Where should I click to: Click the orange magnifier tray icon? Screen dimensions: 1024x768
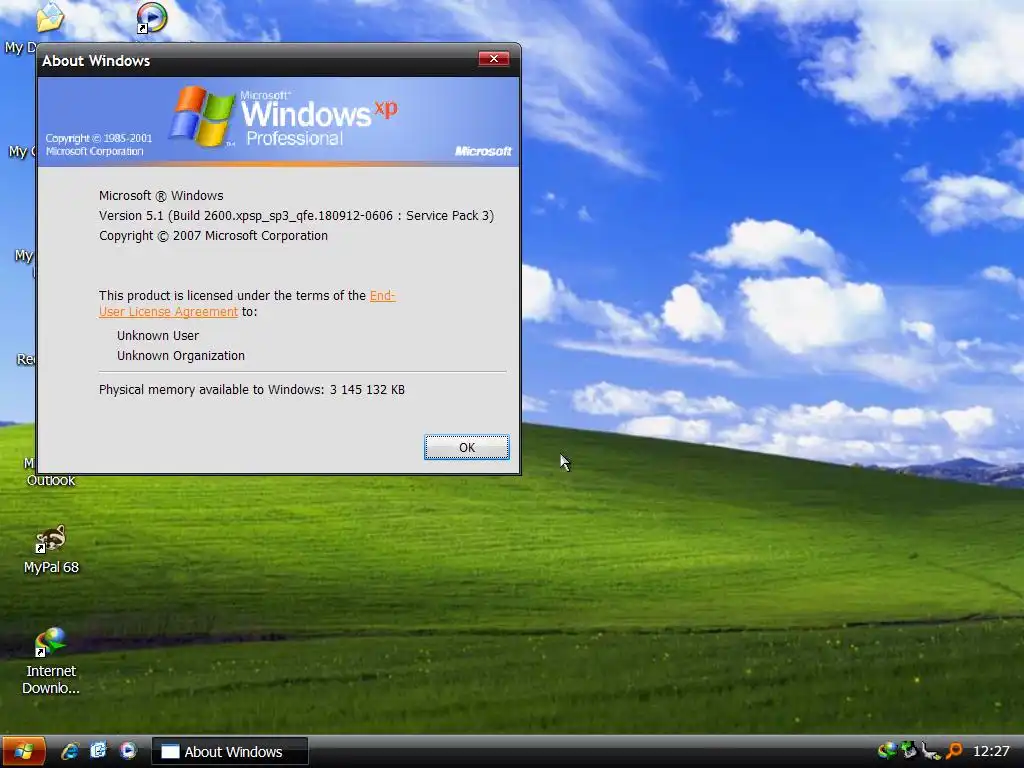[x=954, y=751]
